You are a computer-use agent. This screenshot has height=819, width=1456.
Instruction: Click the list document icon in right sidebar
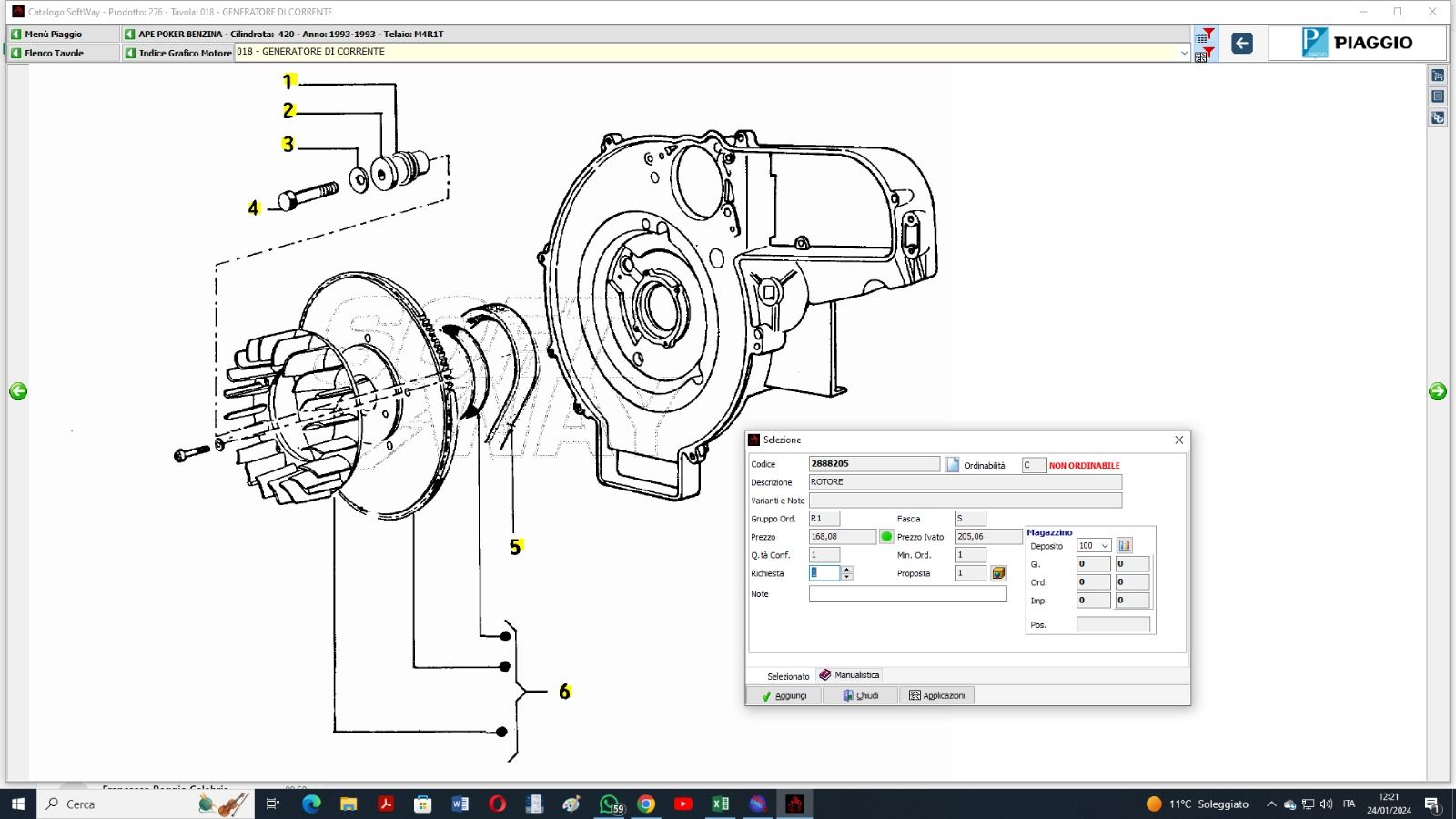[x=1438, y=96]
